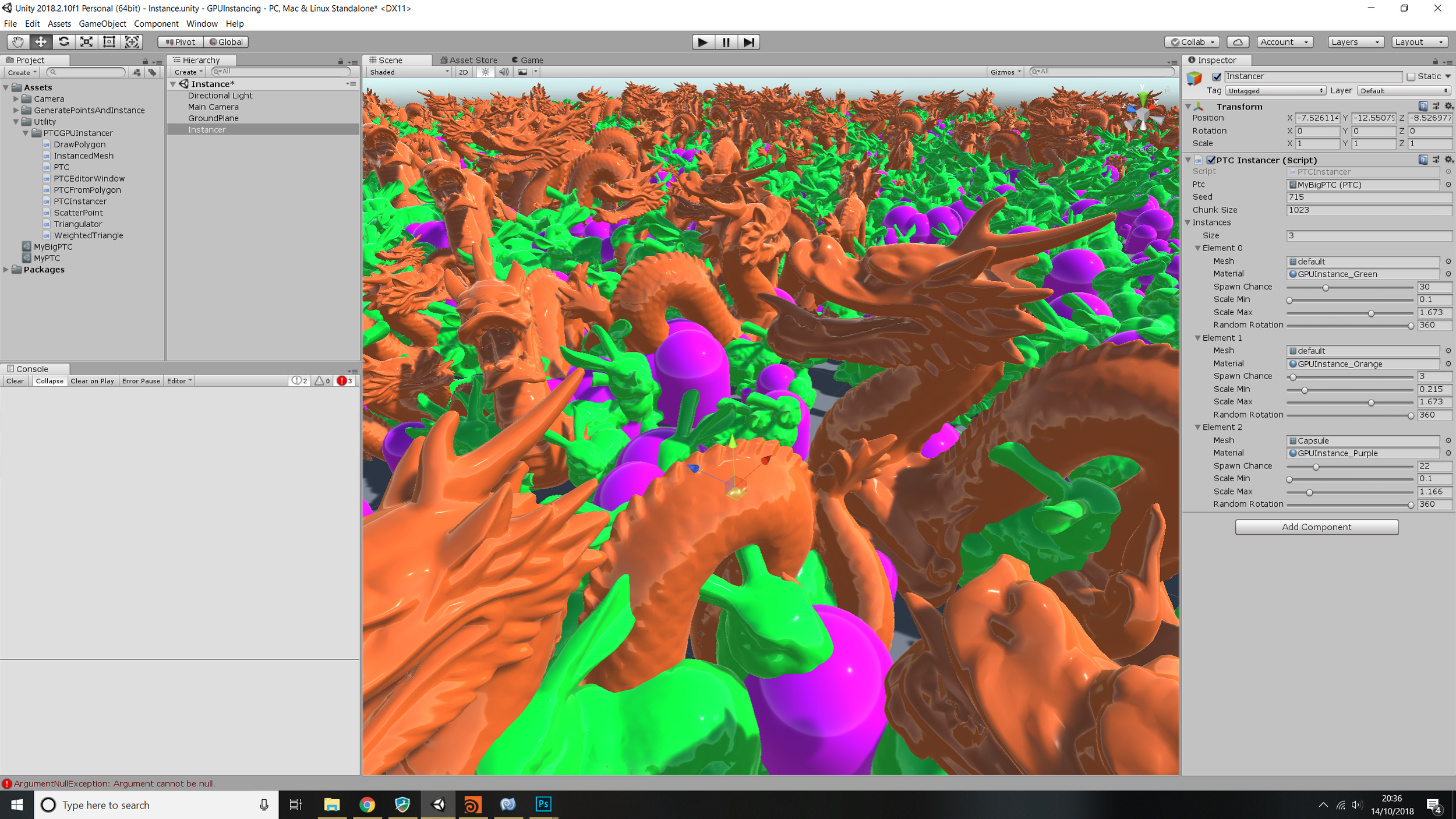Open the Transform component gear menu

tap(1449, 106)
